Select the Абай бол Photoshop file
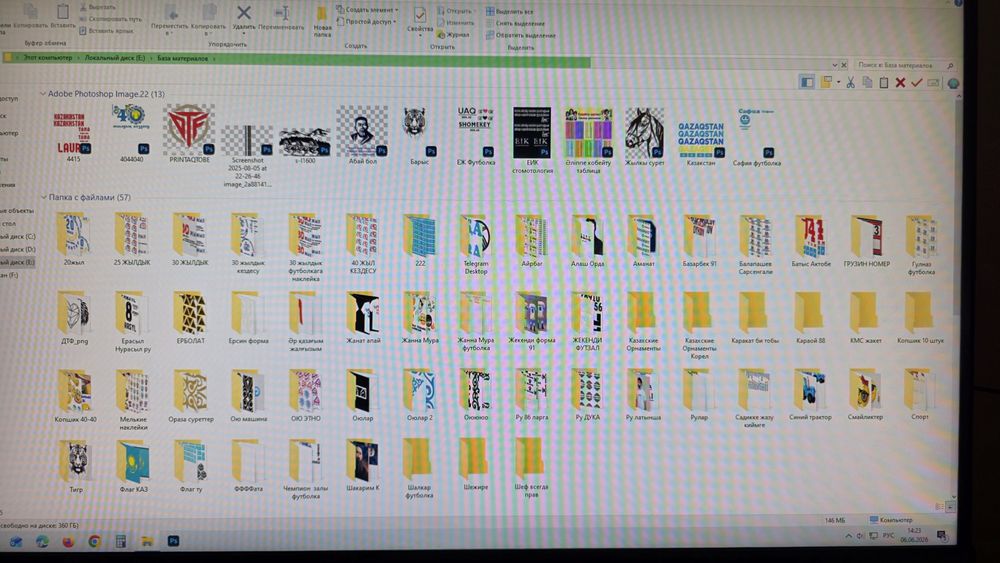 coord(362,135)
